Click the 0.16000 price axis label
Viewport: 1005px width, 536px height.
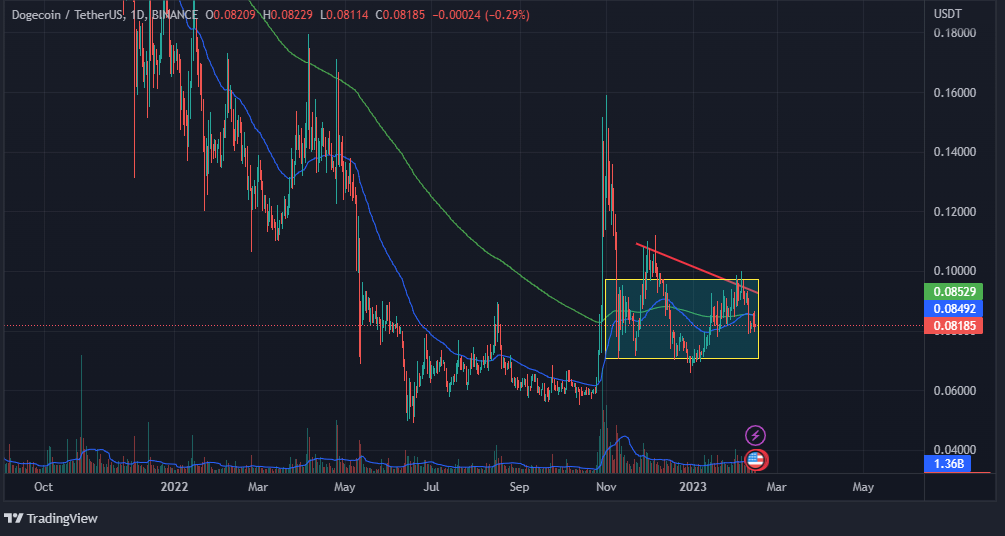[955, 93]
